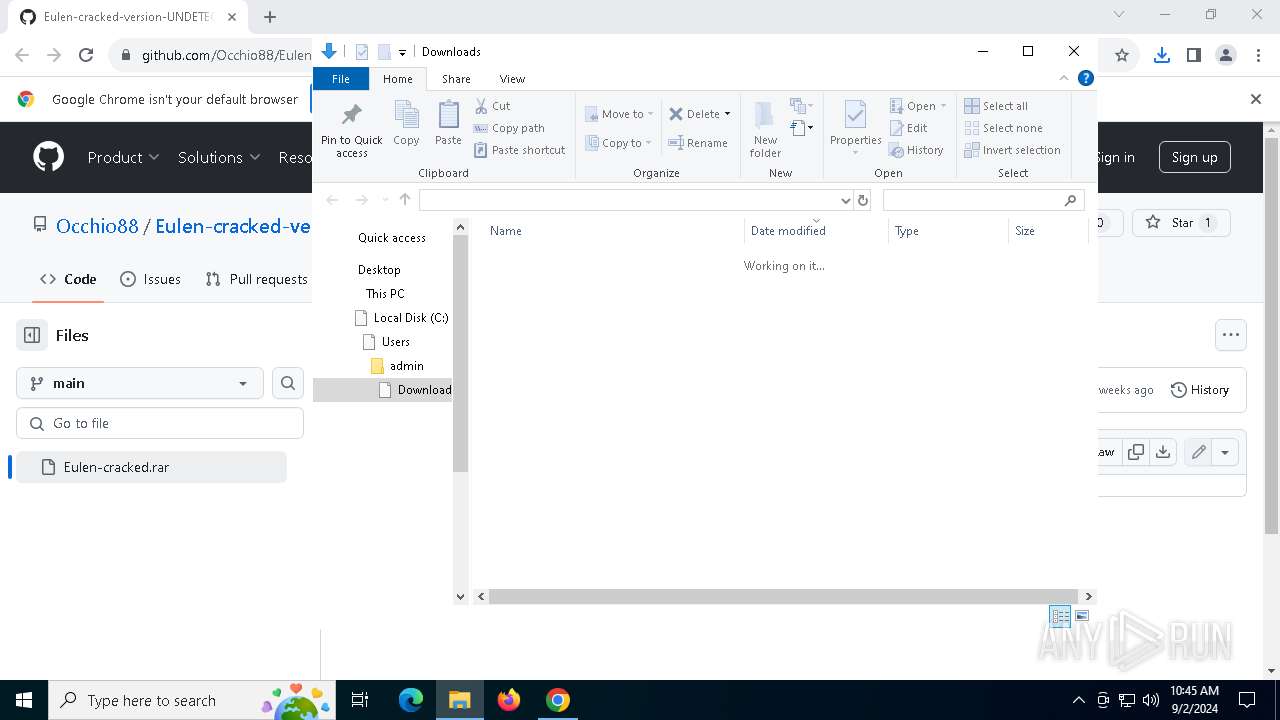Open the Copy to dropdown
The width and height of the screenshot is (1280, 720).
[x=619, y=143]
